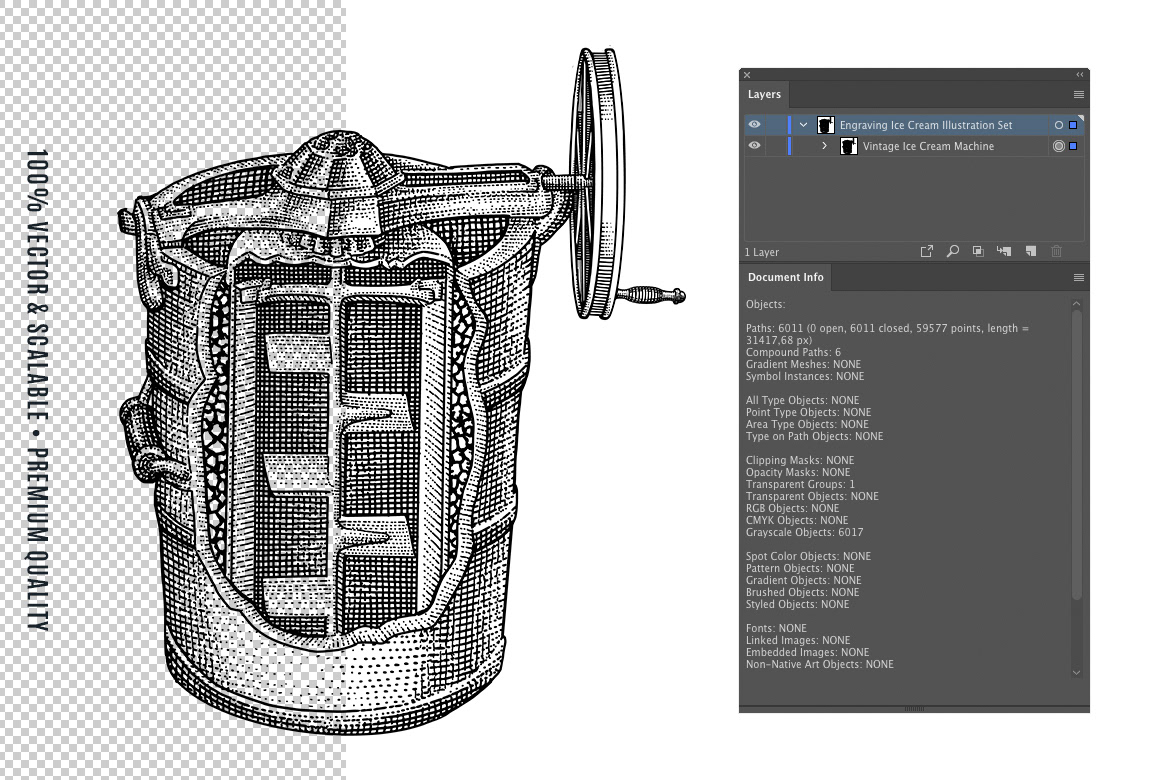
Task: Click Create New Layer icon
Action: click(1030, 252)
